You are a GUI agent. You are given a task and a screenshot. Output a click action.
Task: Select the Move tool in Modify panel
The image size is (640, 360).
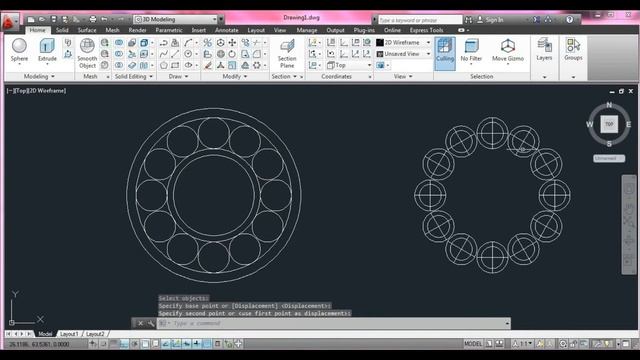click(232, 42)
